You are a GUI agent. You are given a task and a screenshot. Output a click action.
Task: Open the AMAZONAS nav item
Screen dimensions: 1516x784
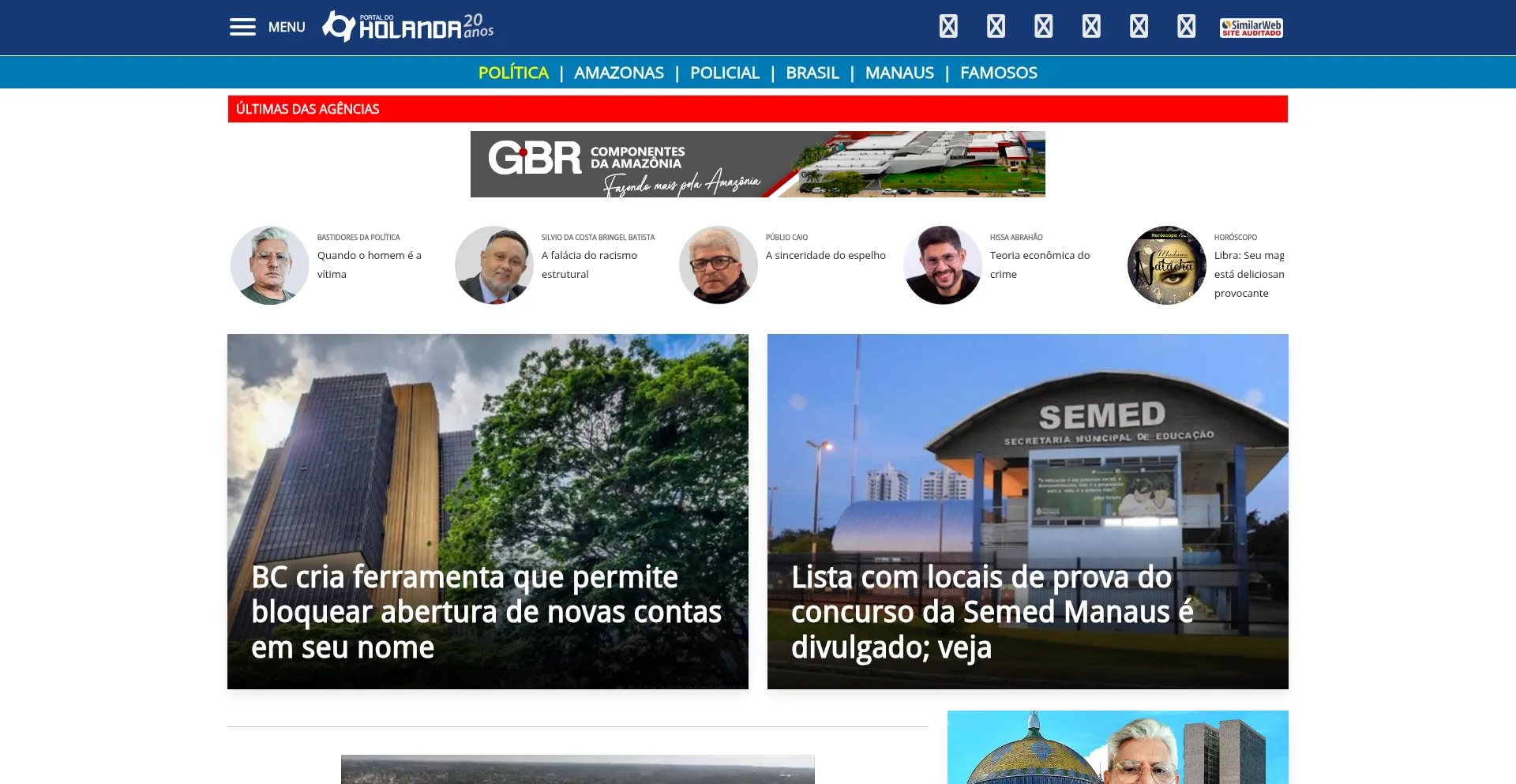point(619,73)
